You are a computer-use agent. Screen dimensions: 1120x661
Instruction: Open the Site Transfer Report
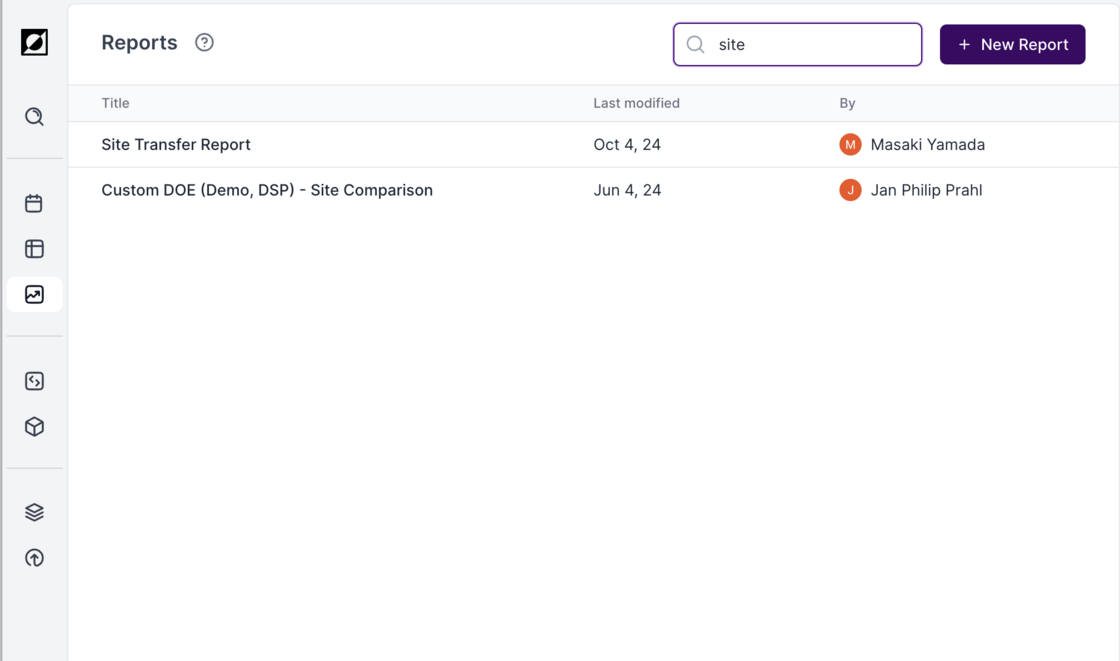click(x=176, y=145)
